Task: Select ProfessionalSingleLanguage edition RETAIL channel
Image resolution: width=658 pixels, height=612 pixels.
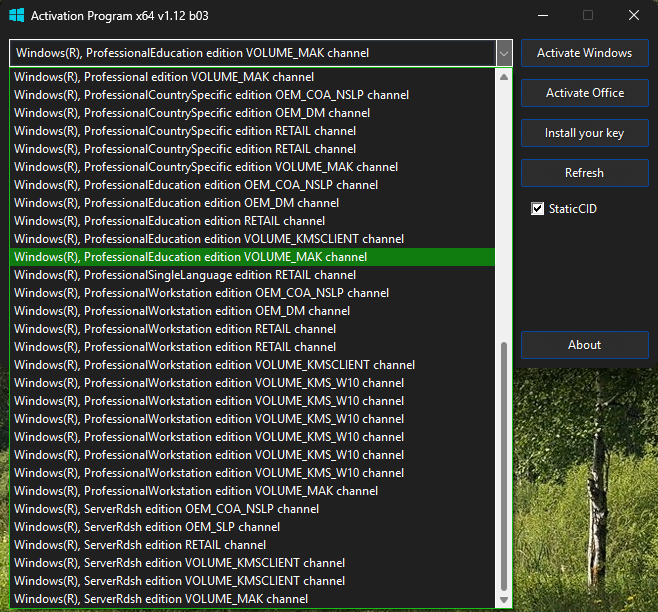Action: pos(252,275)
